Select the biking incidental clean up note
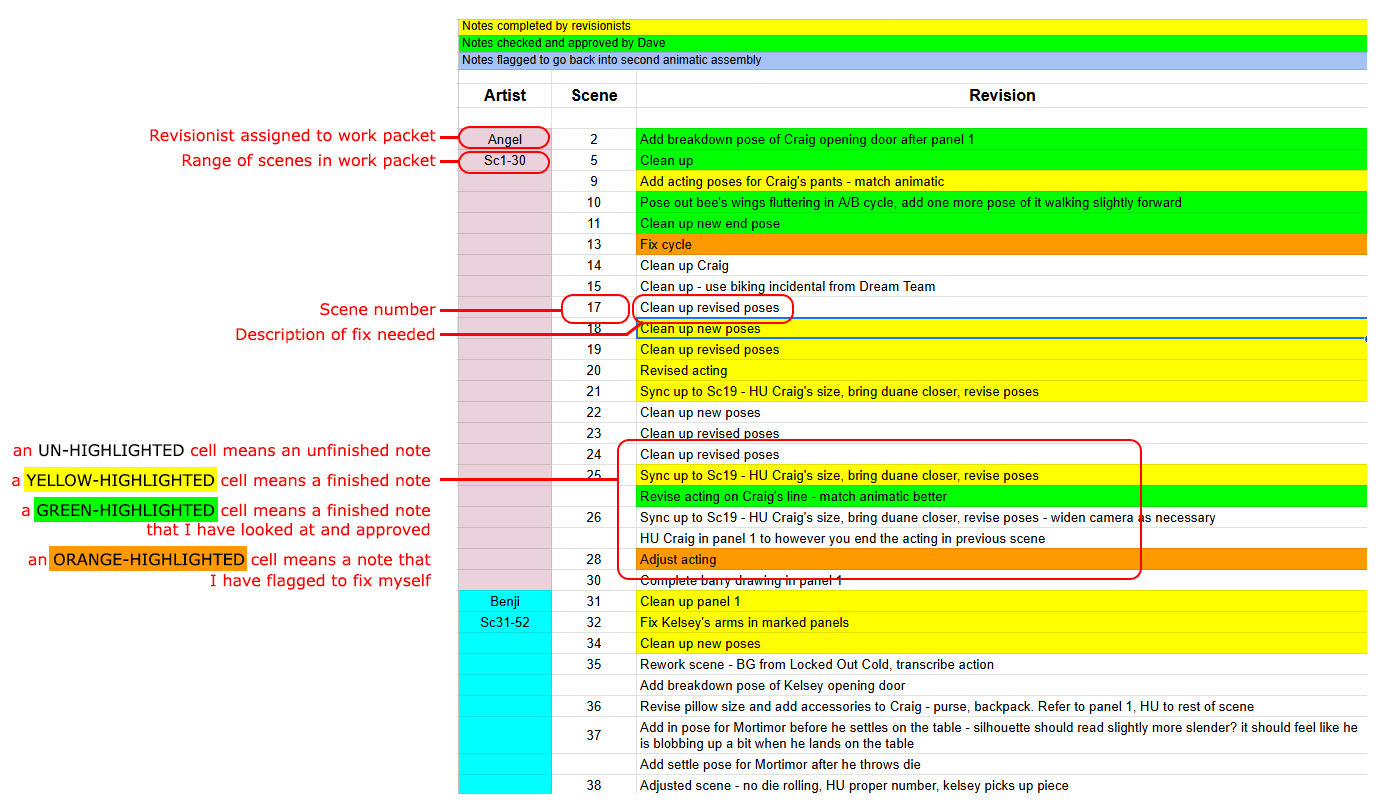This screenshot has width=1390, height=811. pyautogui.click(x=1002, y=286)
